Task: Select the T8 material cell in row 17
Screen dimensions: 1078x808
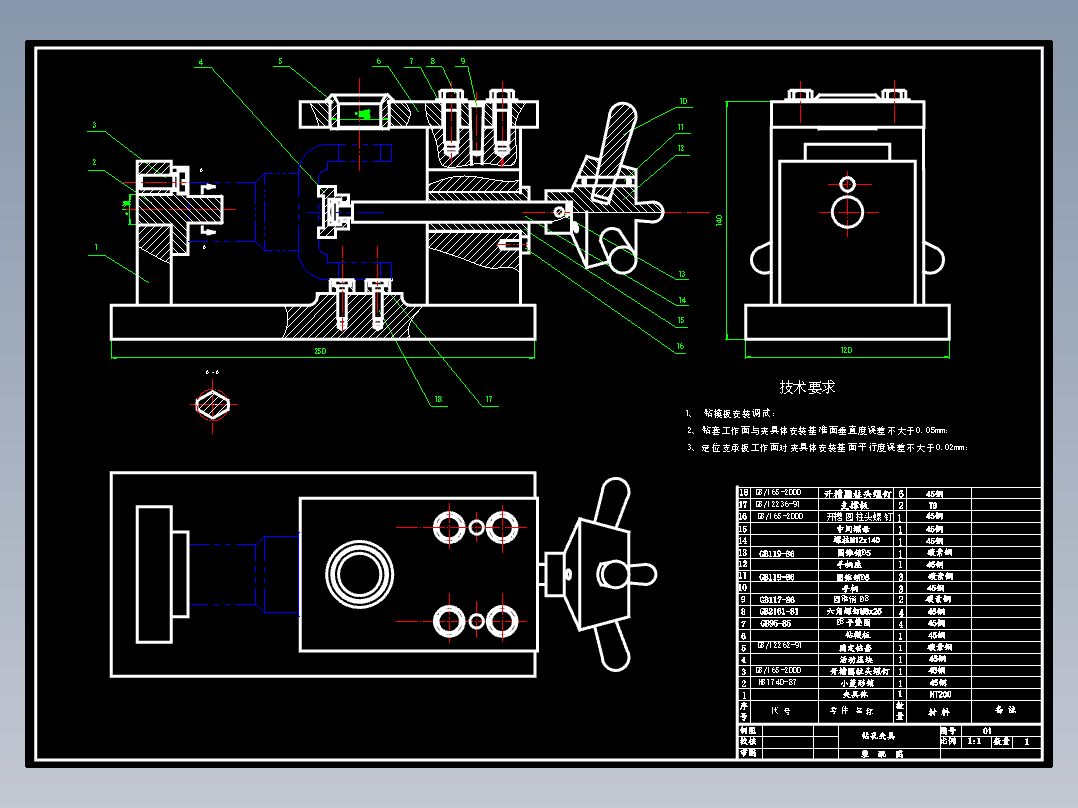Action: 940,505
